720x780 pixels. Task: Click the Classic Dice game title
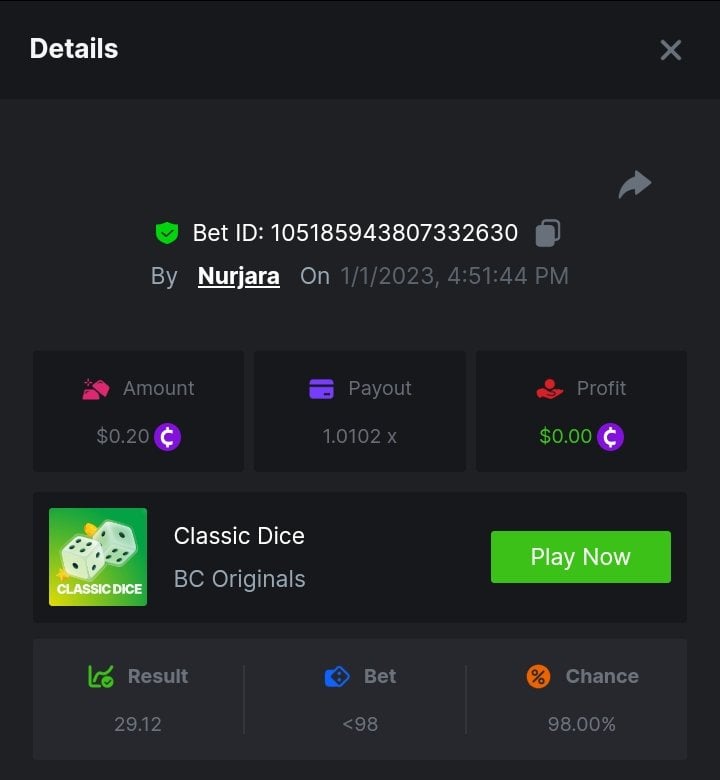[239, 536]
